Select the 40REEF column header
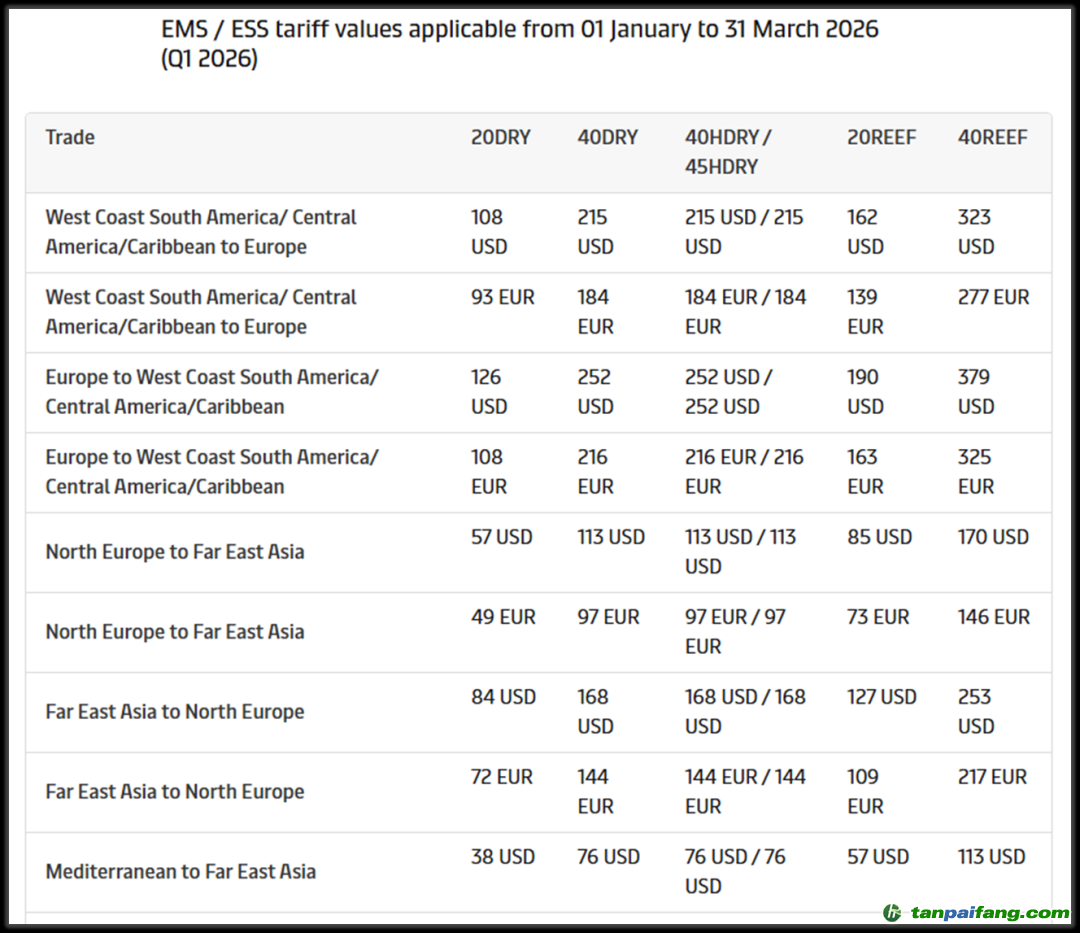 pyautogui.click(x=992, y=138)
